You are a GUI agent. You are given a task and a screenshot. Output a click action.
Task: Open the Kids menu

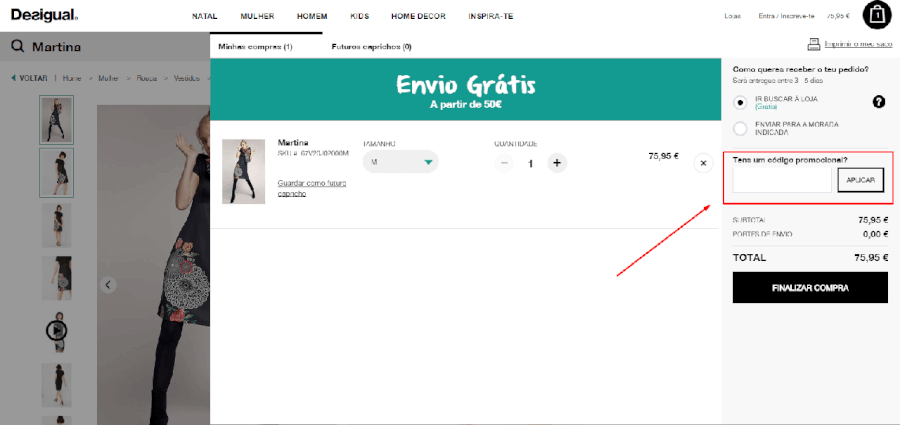(359, 16)
